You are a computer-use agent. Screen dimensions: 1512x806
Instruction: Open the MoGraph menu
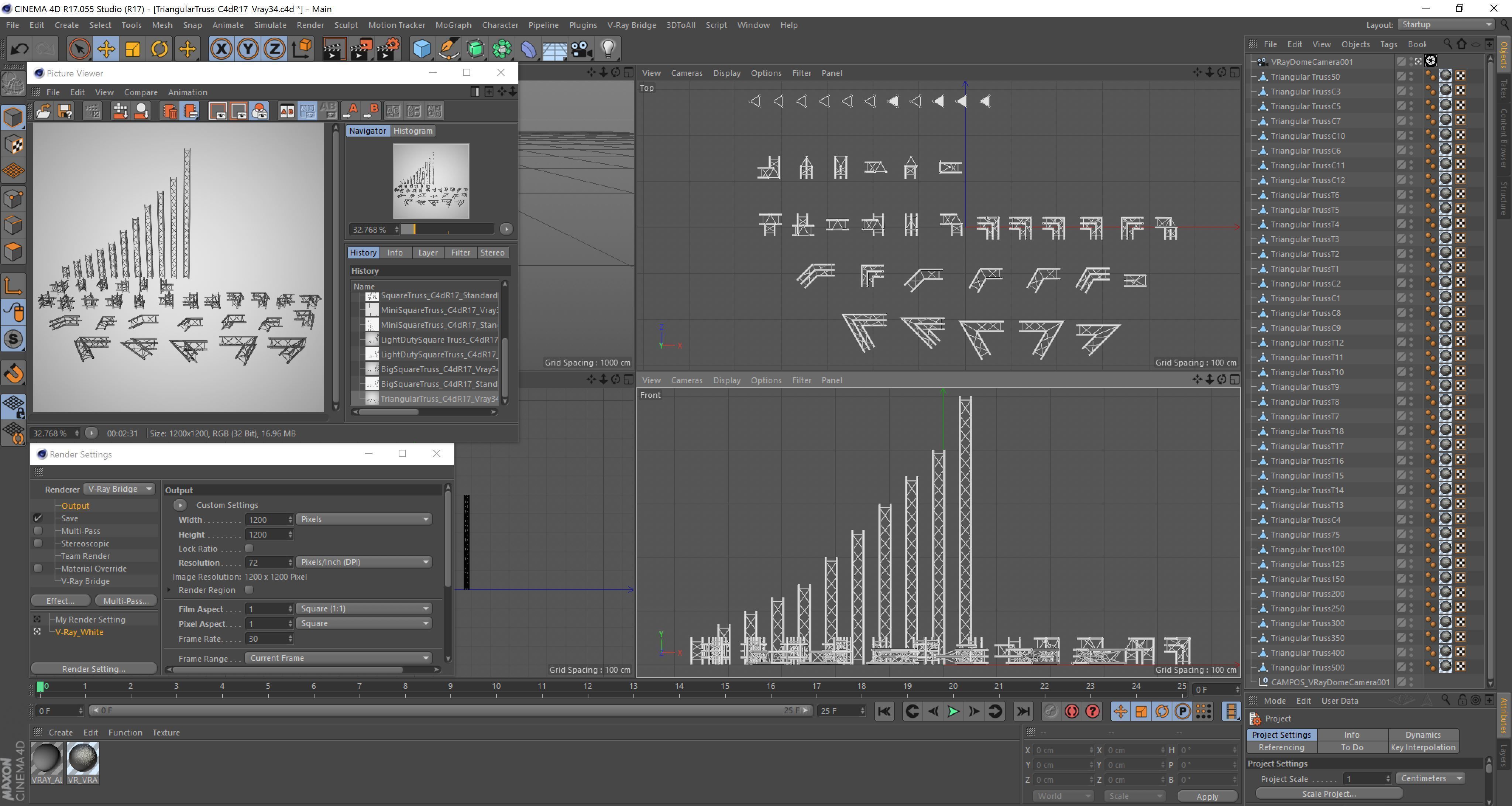tap(453, 25)
